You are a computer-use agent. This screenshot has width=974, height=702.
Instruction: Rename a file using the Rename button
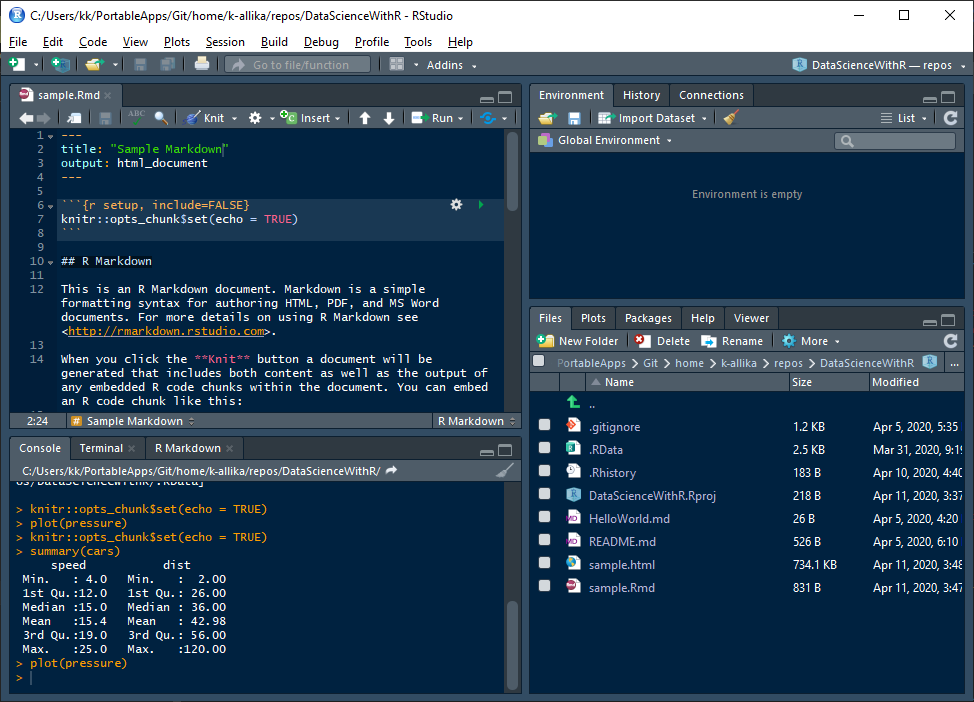[733, 340]
